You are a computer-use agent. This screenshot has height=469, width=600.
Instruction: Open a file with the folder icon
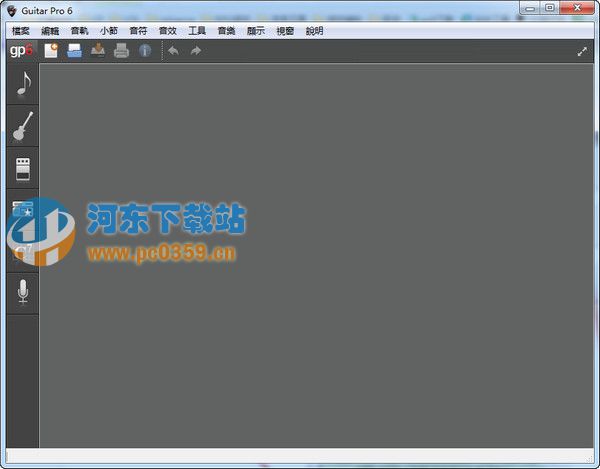click(74, 50)
